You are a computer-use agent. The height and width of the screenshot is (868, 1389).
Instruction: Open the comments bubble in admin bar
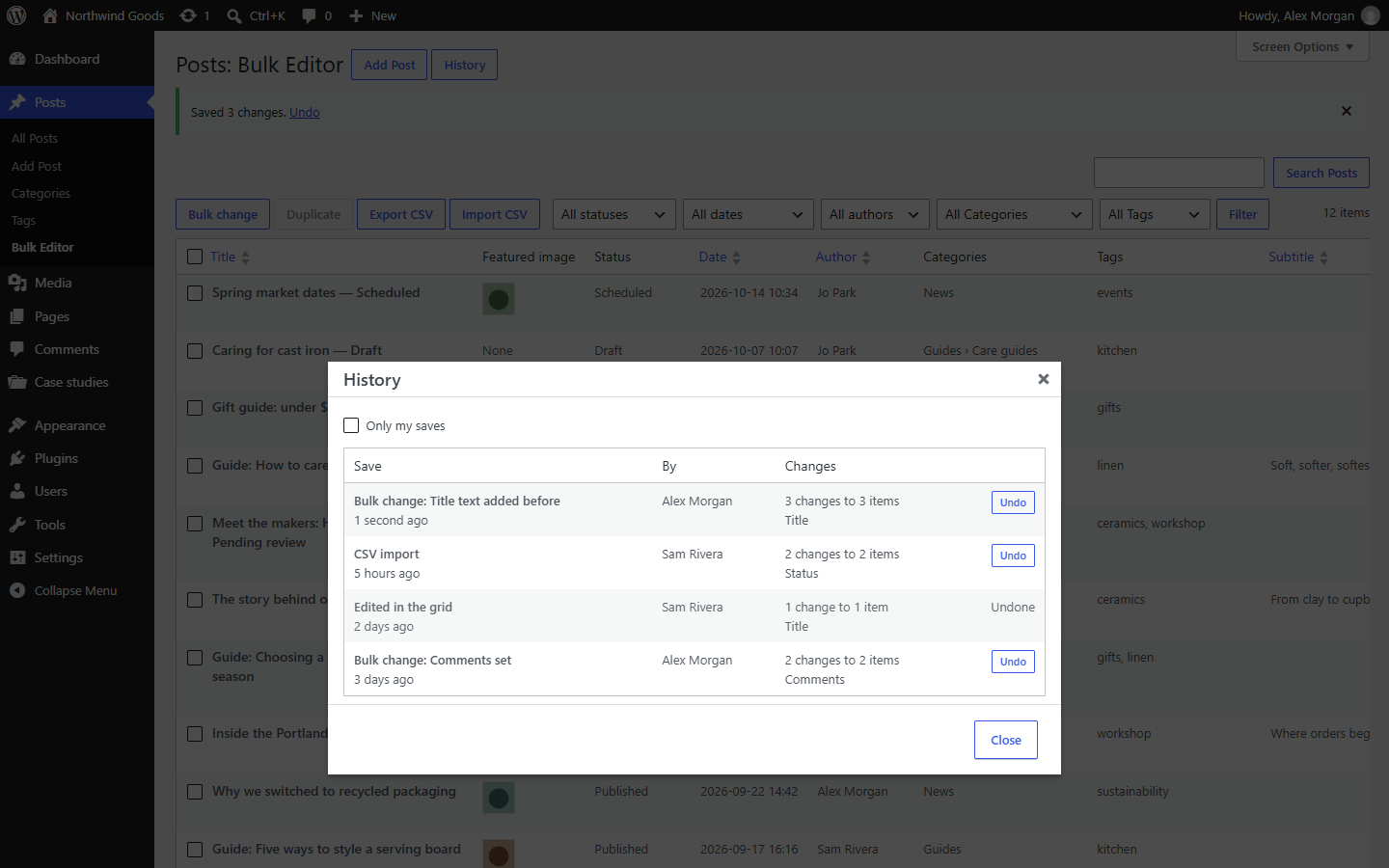point(309,15)
